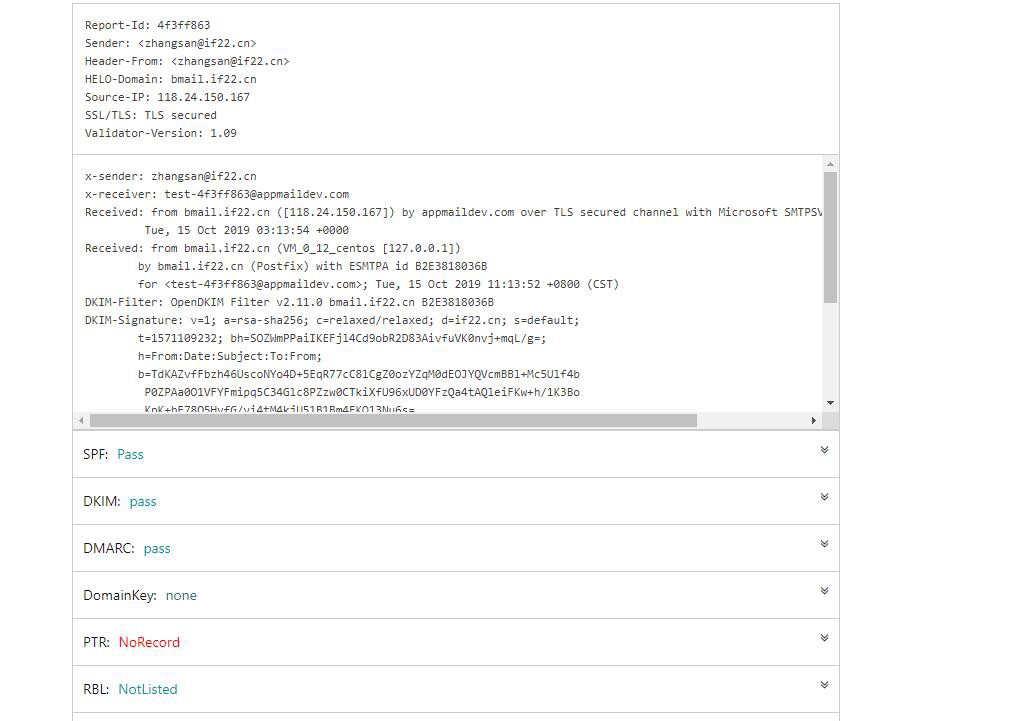Viewport: 1012px width, 721px height.
Task: Click the horizontal scroll-left arrow
Action: tap(81, 421)
